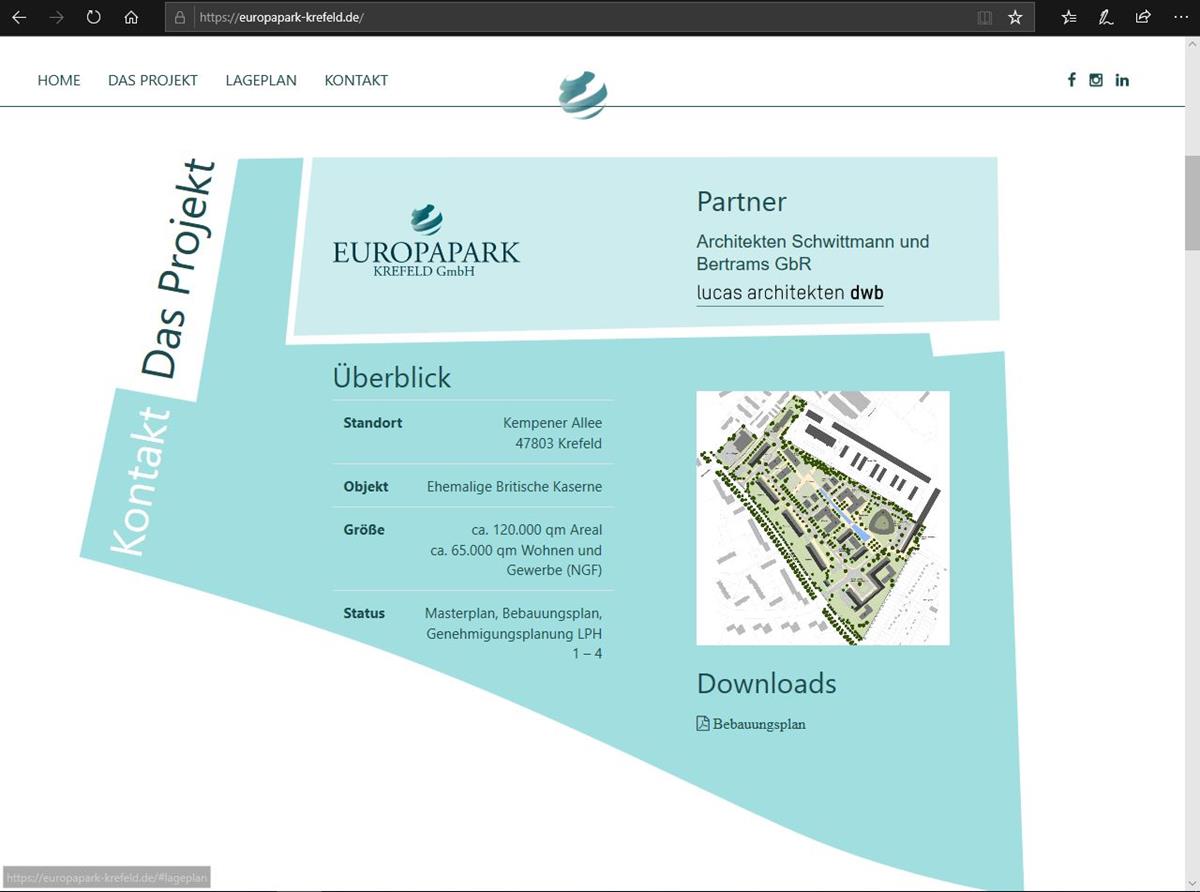Go back using browser back arrow
The image size is (1200, 892).
tap(19, 17)
